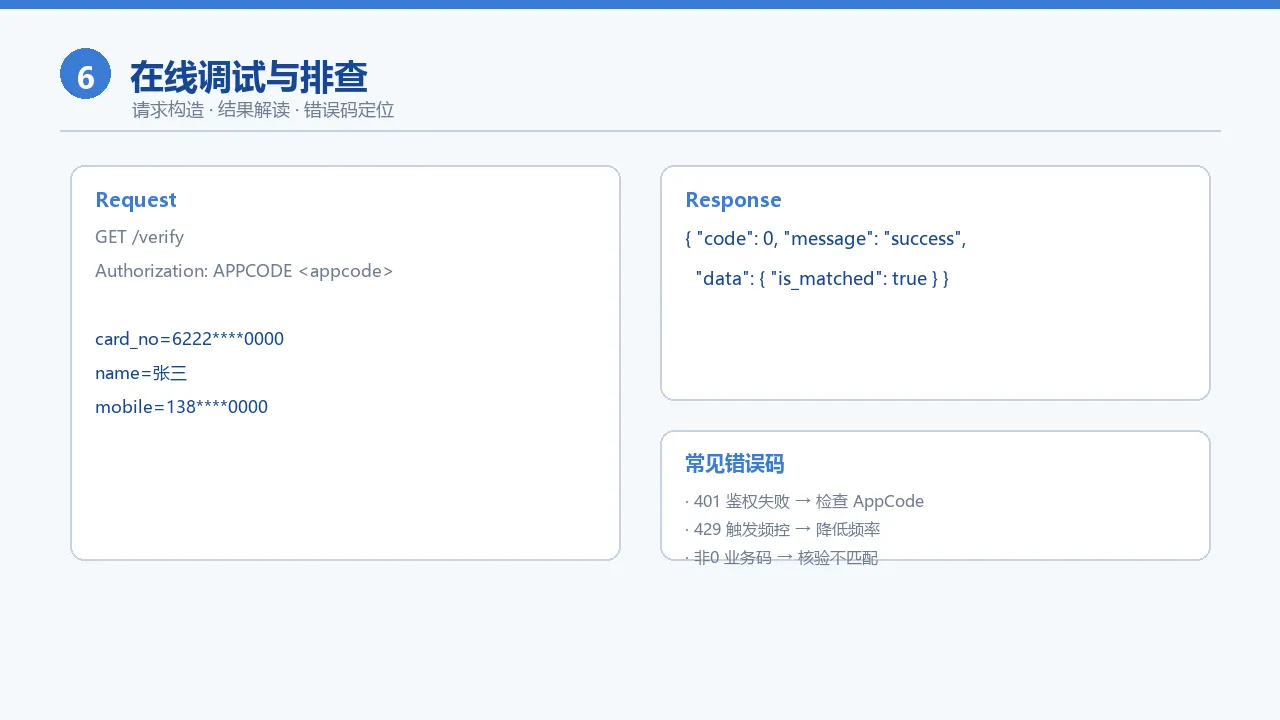
Task: Click subtitle 请求构造 · 结果解读 · 错误码定位
Action: pos(263,110)
